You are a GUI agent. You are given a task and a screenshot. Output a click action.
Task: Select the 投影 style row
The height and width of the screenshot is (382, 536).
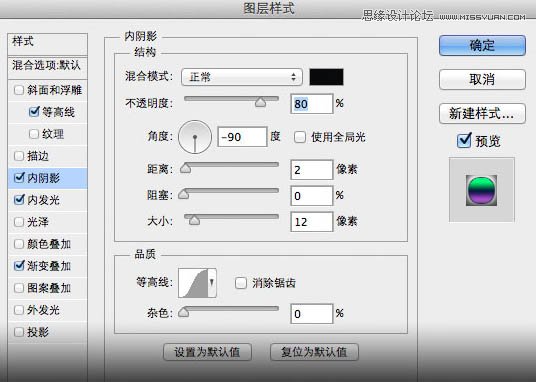(x=48, y=332)
